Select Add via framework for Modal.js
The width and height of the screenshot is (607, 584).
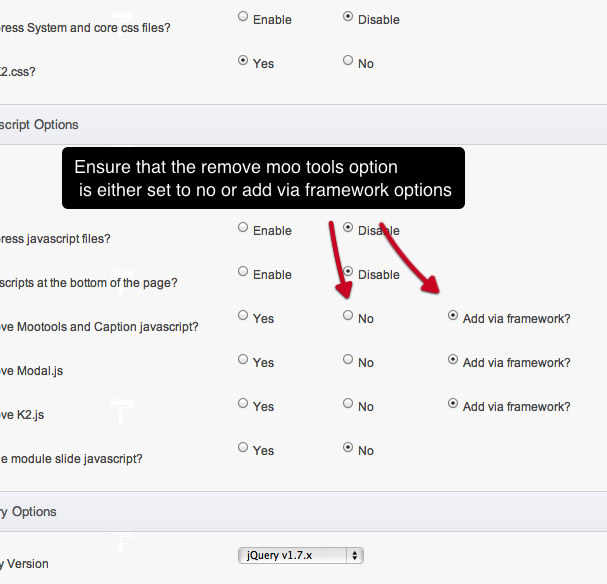coord(453,360)
